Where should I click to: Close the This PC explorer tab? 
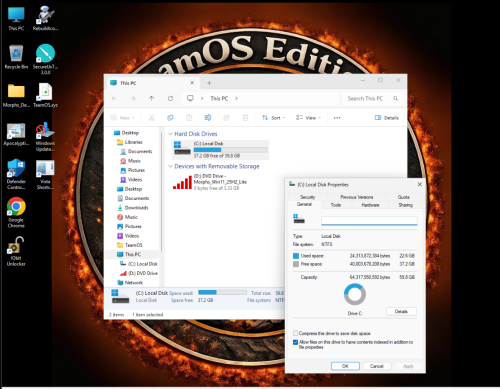(192, 83)
